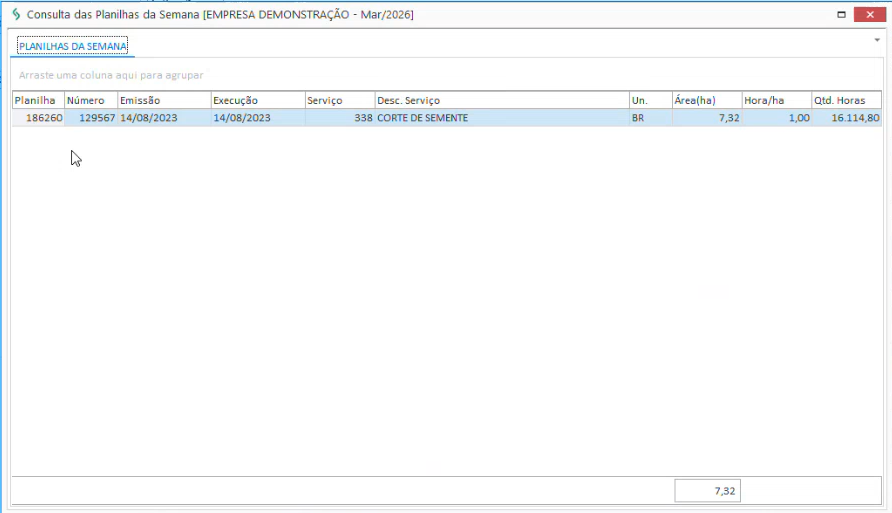Select the CORTE DE SEMENTE cell
Image resolution: width=892 pixels, height=513 pixels.
coord(502,118)
